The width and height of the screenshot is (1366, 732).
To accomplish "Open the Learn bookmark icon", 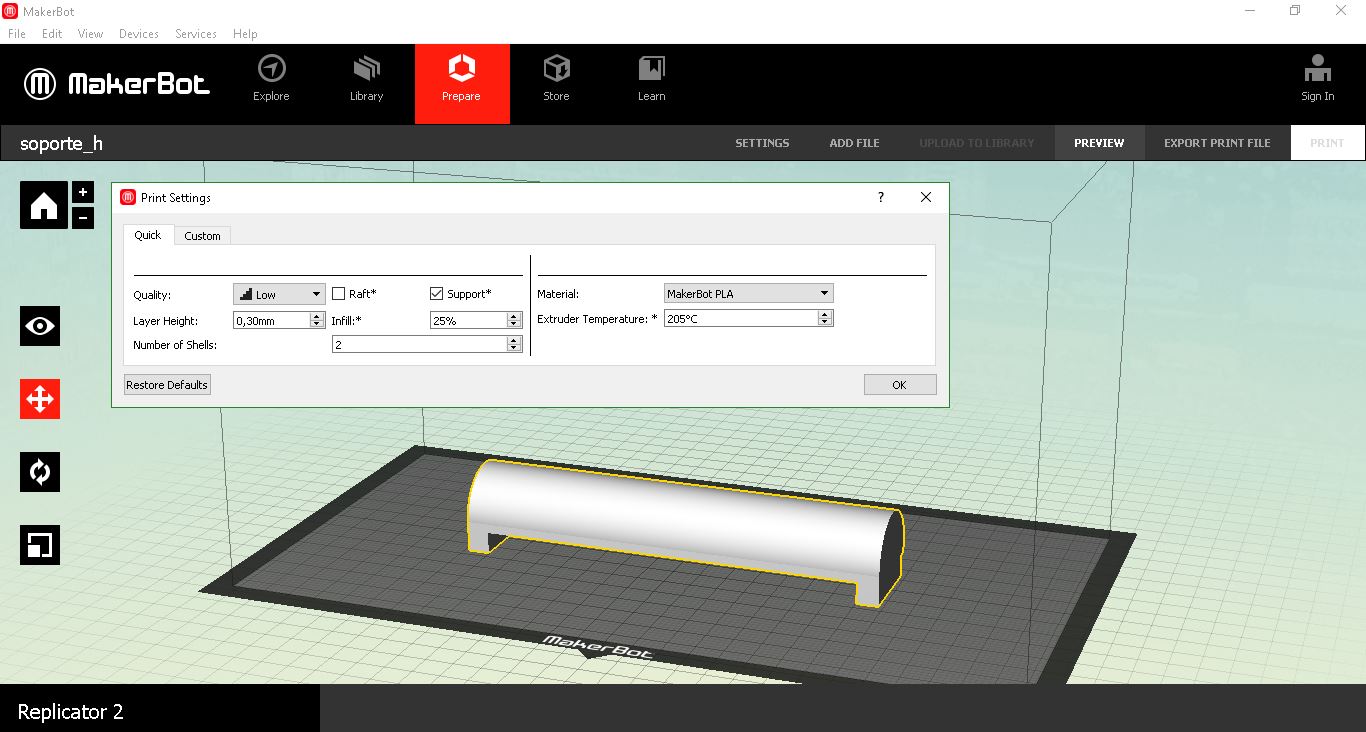I will pyautogui.click(x=651, y=69).
